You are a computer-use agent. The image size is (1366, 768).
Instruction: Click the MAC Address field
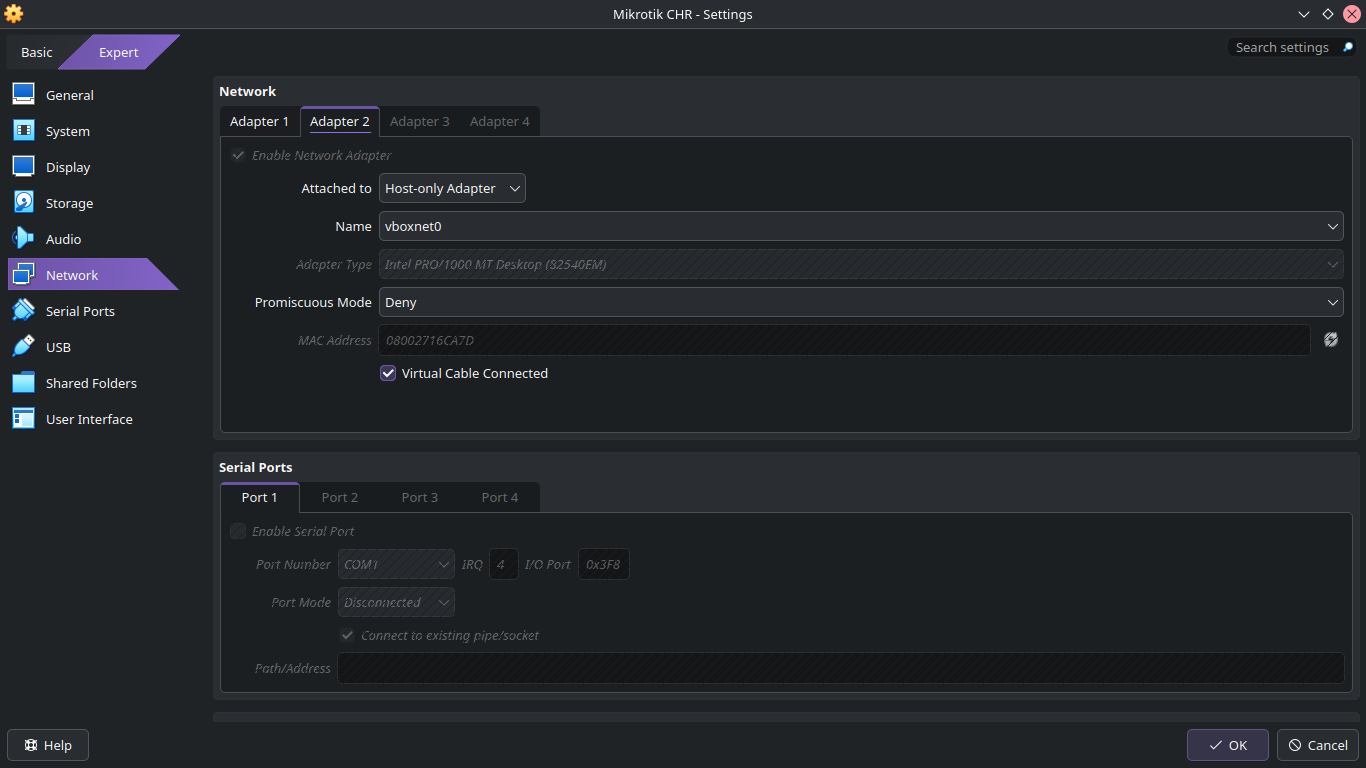844,340
